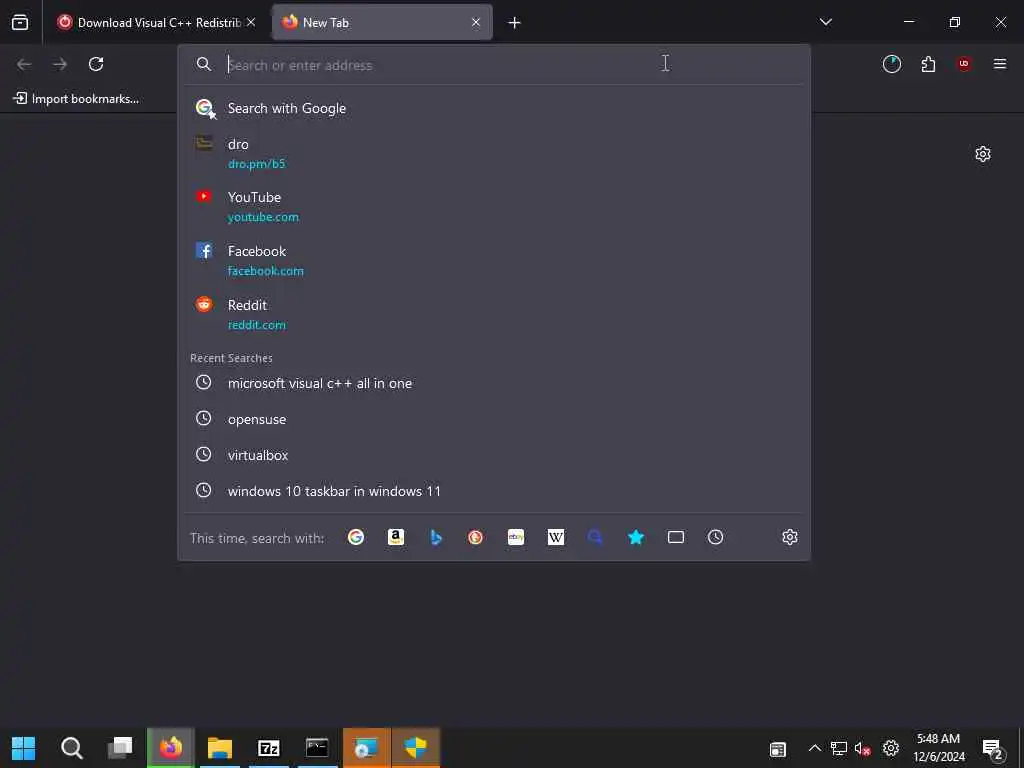Open the terminal window from taskbar

click(317, 748)
